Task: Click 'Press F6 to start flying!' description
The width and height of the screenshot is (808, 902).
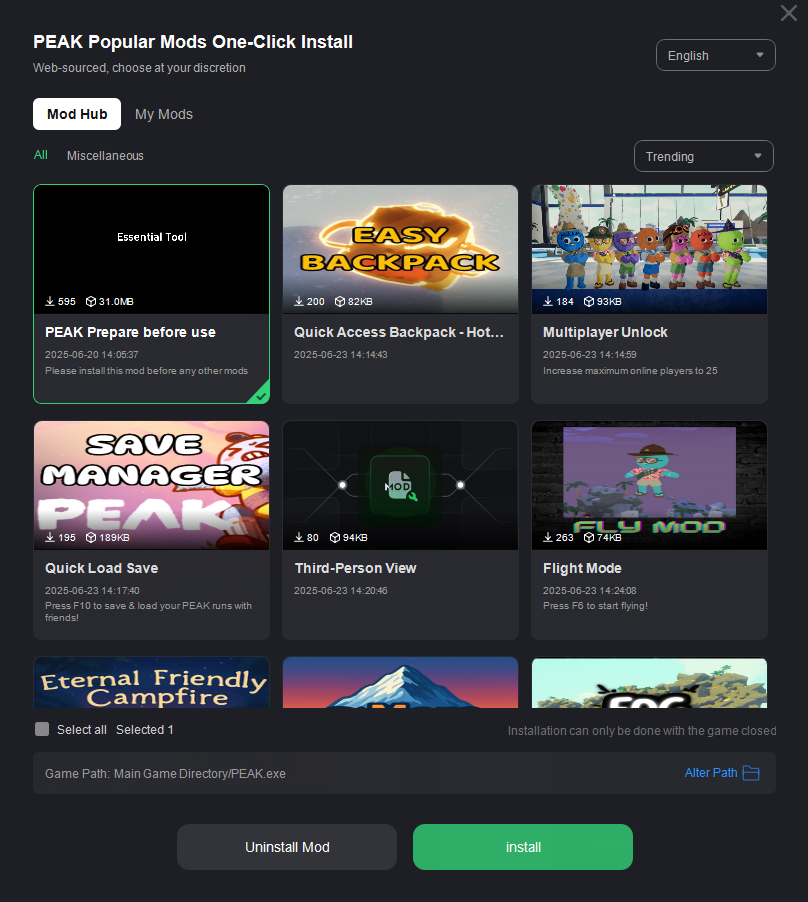Action: pos(595,605)
